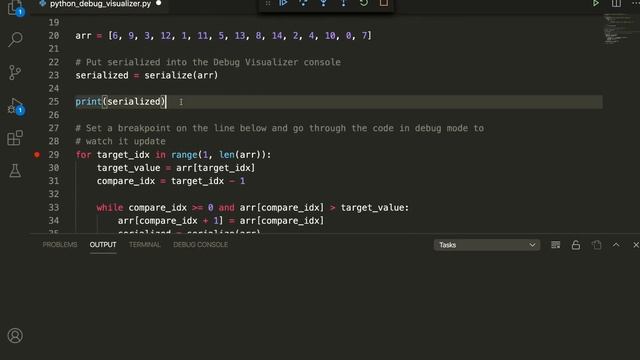Click Step Over in debug toolbar
Viewport: 640px width, 360px height.
303,3
